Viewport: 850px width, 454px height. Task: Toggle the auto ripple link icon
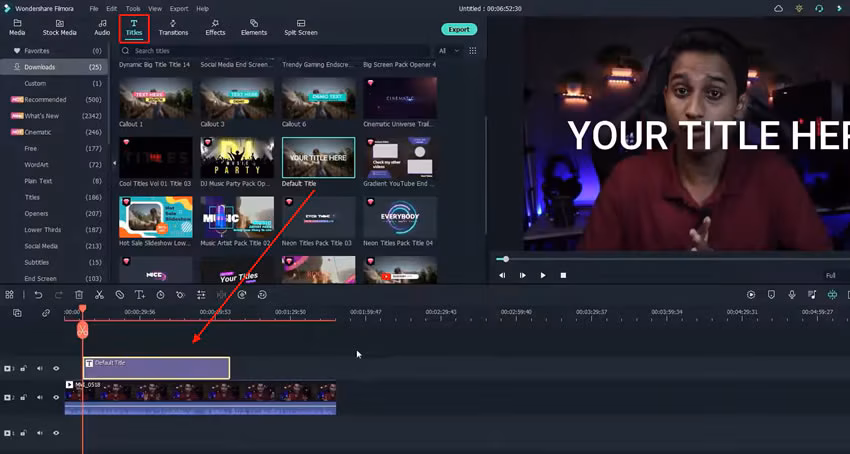click(46, 313)
